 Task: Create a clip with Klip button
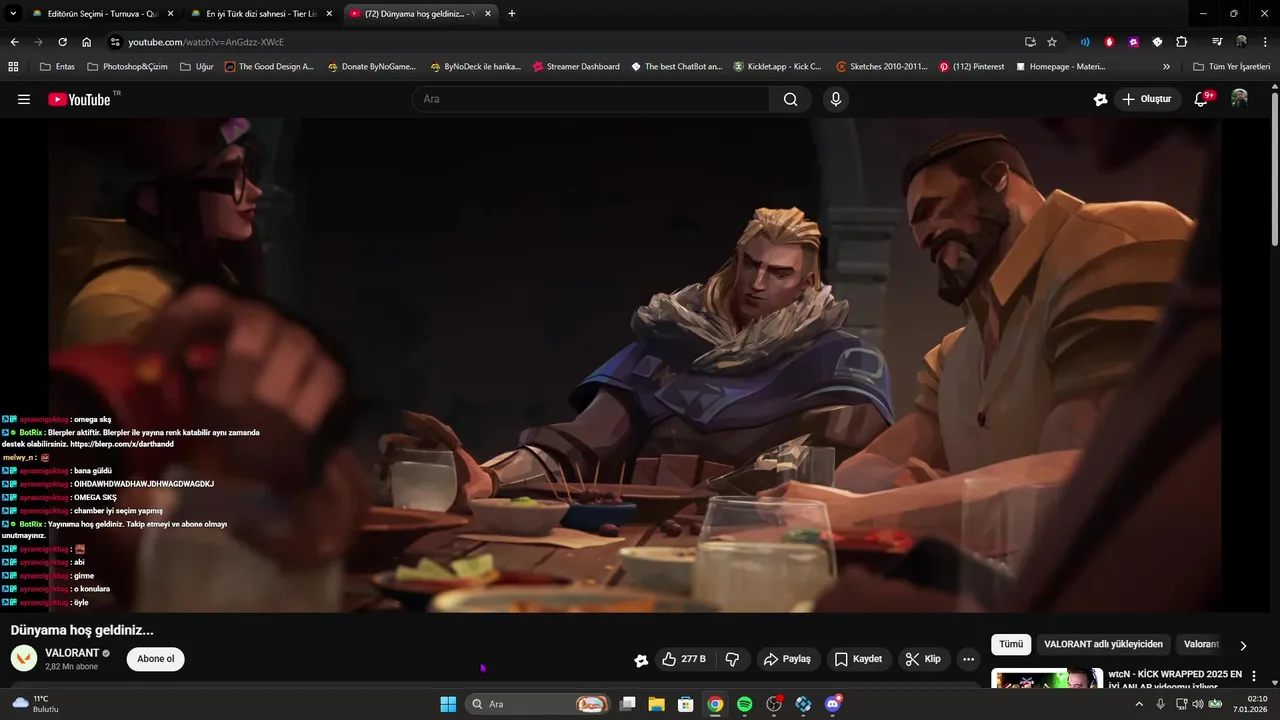[x=923, y=659]
